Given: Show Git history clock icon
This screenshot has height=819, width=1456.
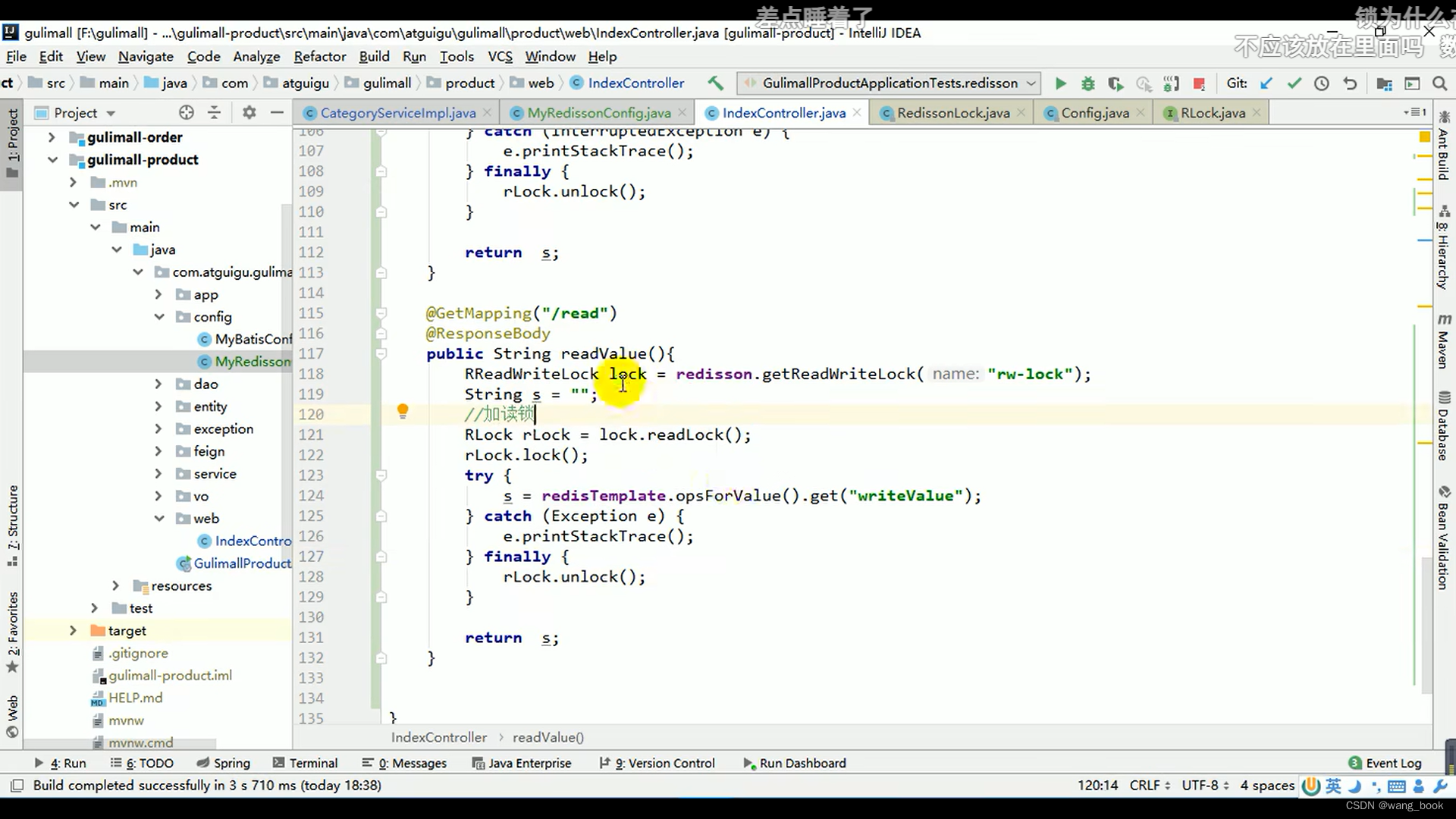Looking at the screenshot, I should click(1322, 83).
